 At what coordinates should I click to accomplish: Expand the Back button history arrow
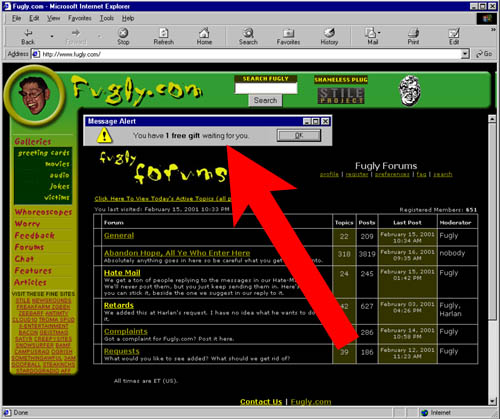click(52, 36)
